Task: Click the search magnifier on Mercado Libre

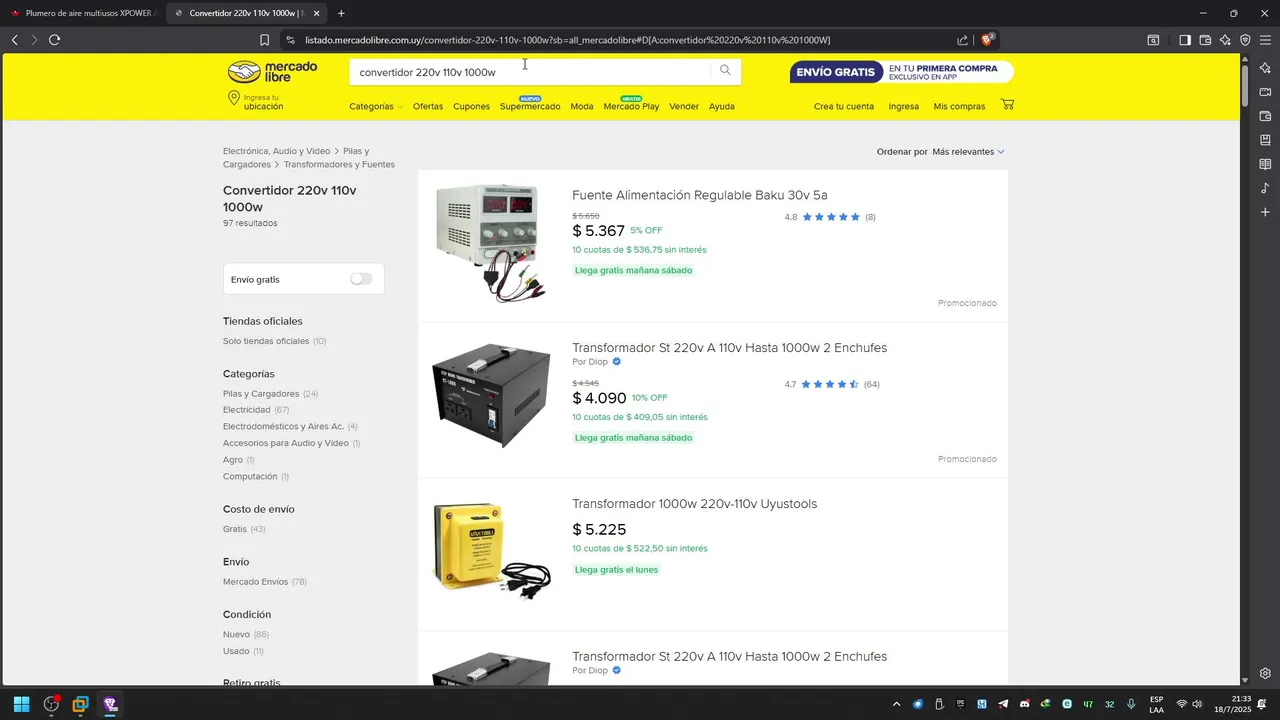Action: point(725,70)
